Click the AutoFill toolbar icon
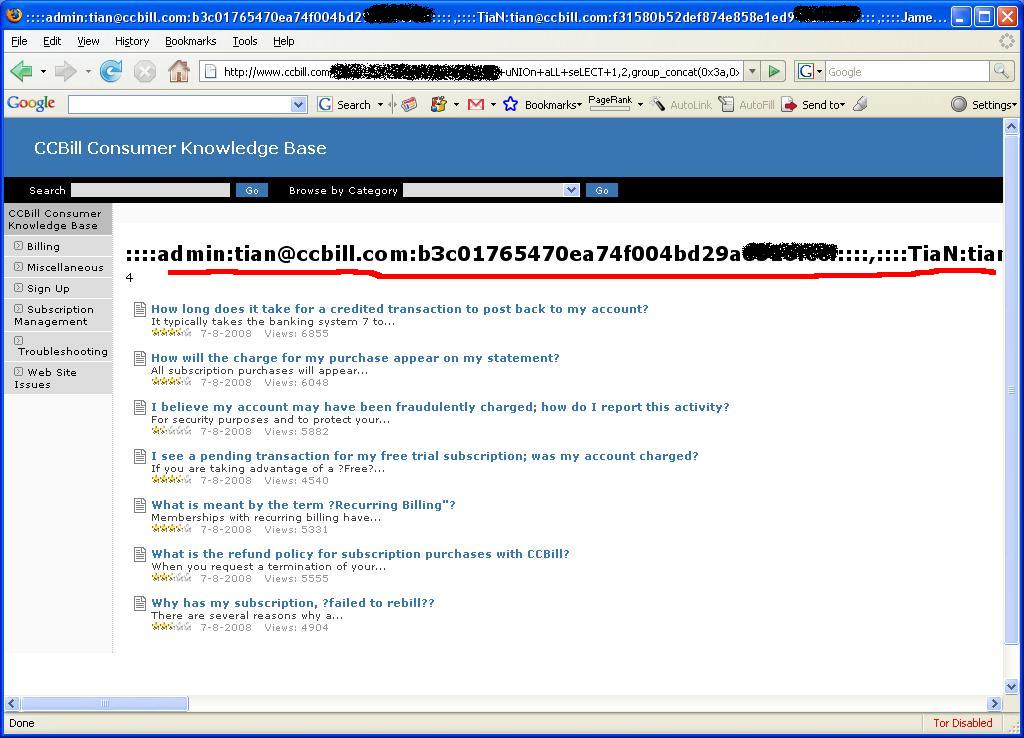Image resolution: width=1024 pixels, height=738 pixels. [726, 104]
